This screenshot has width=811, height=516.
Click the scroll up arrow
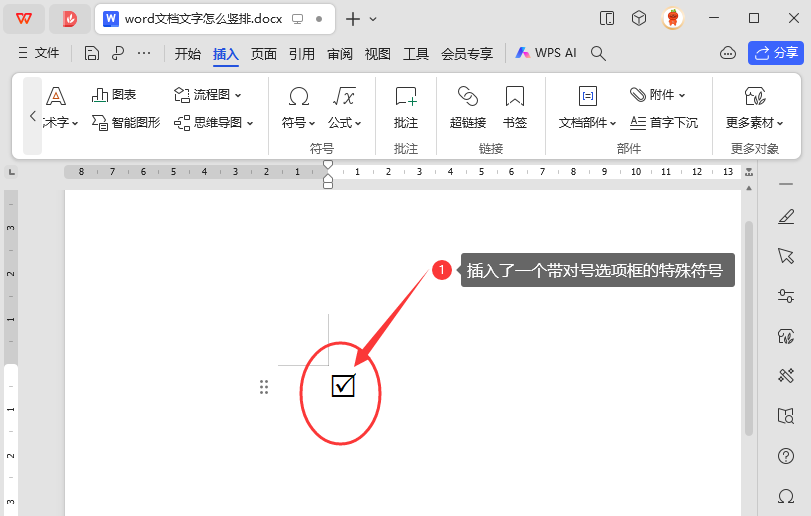pyautogui.click(x=749, y=189)
